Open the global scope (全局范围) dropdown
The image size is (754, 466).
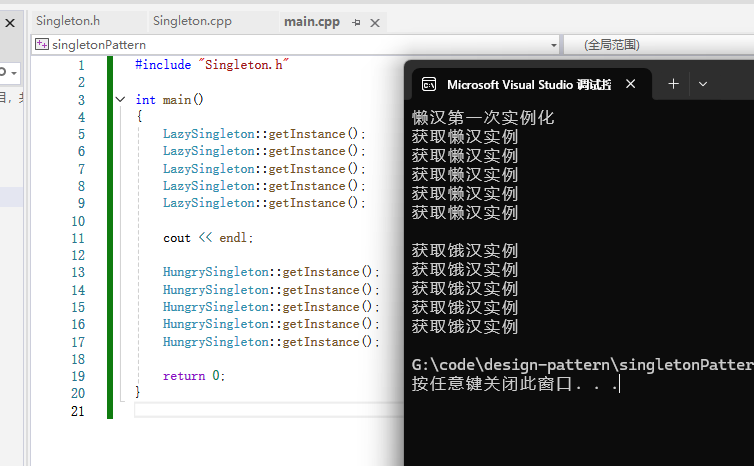click(659, 45)
